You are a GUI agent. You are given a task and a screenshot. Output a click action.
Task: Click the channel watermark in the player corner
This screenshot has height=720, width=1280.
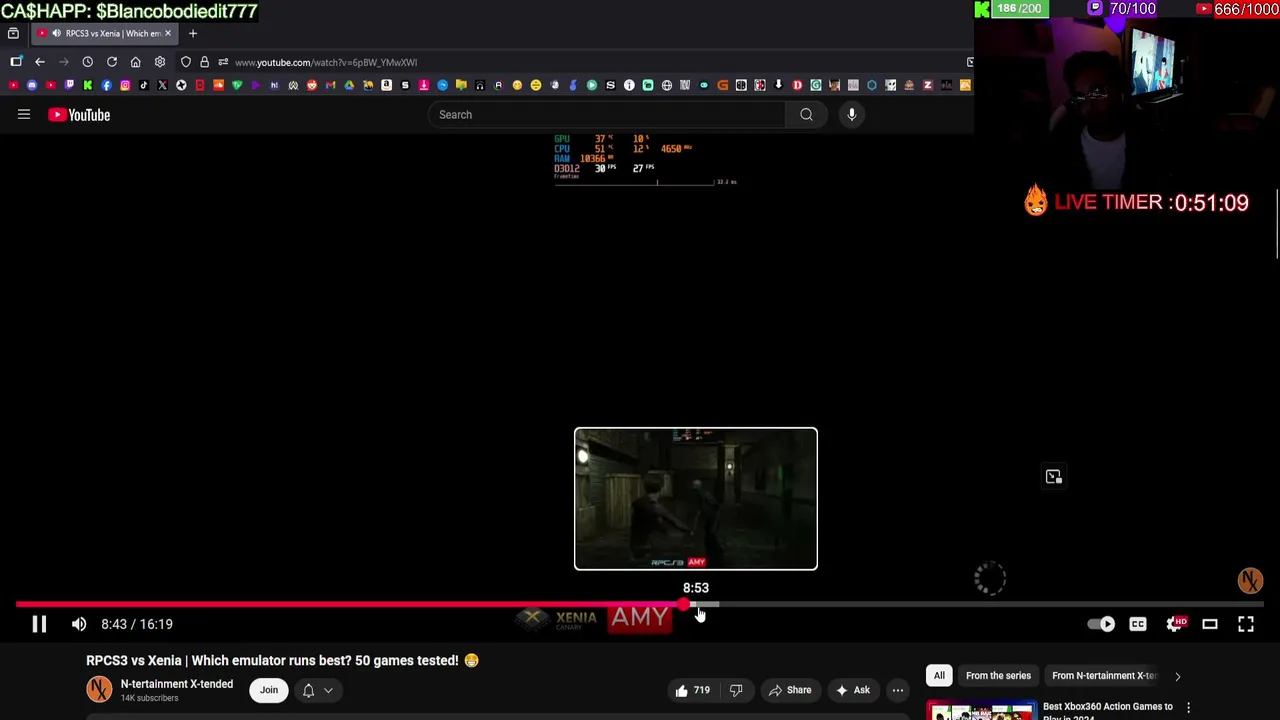pos(1250,581)
